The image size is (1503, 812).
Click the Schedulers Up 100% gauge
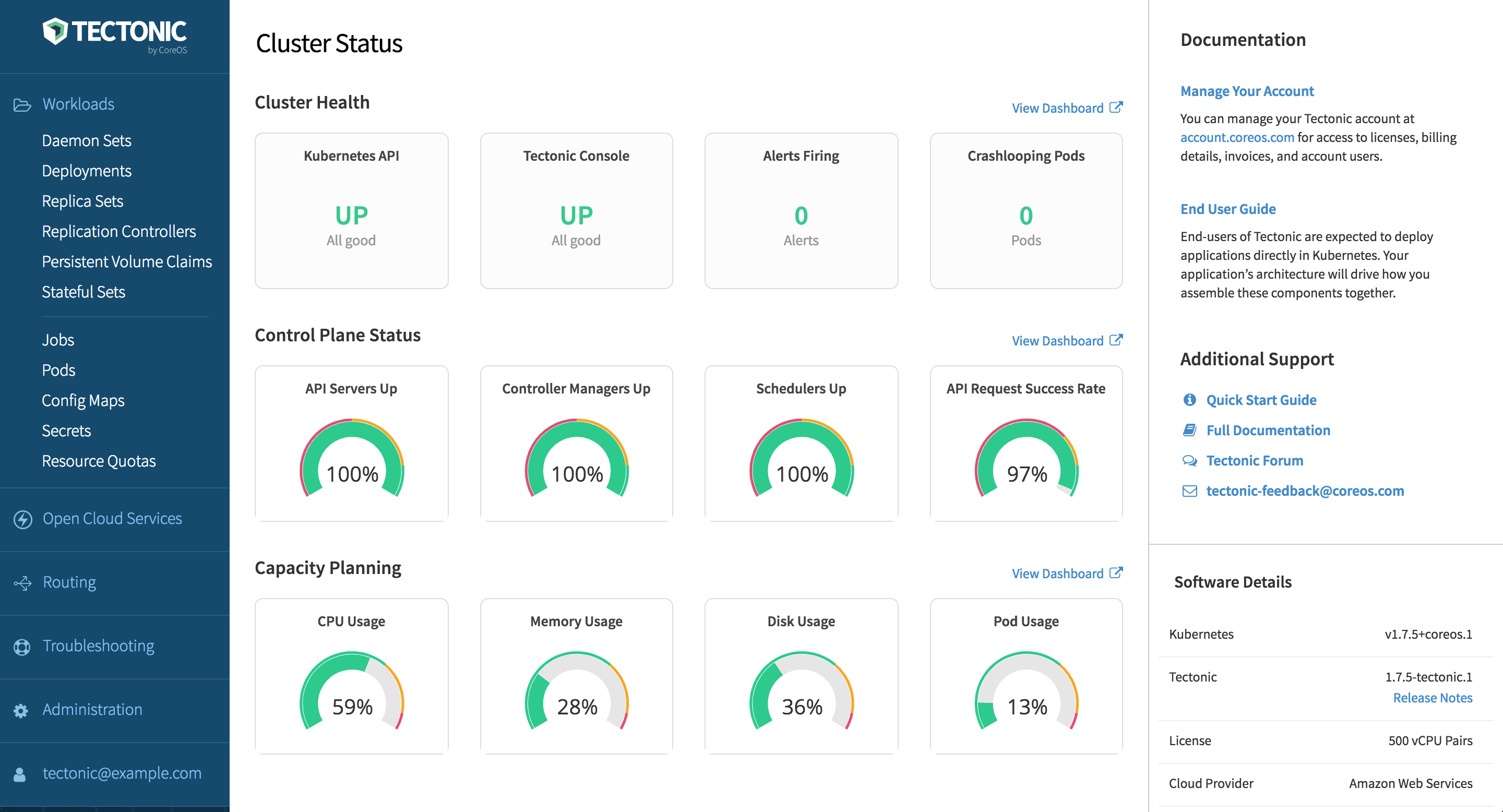click(x=801, y=458)
